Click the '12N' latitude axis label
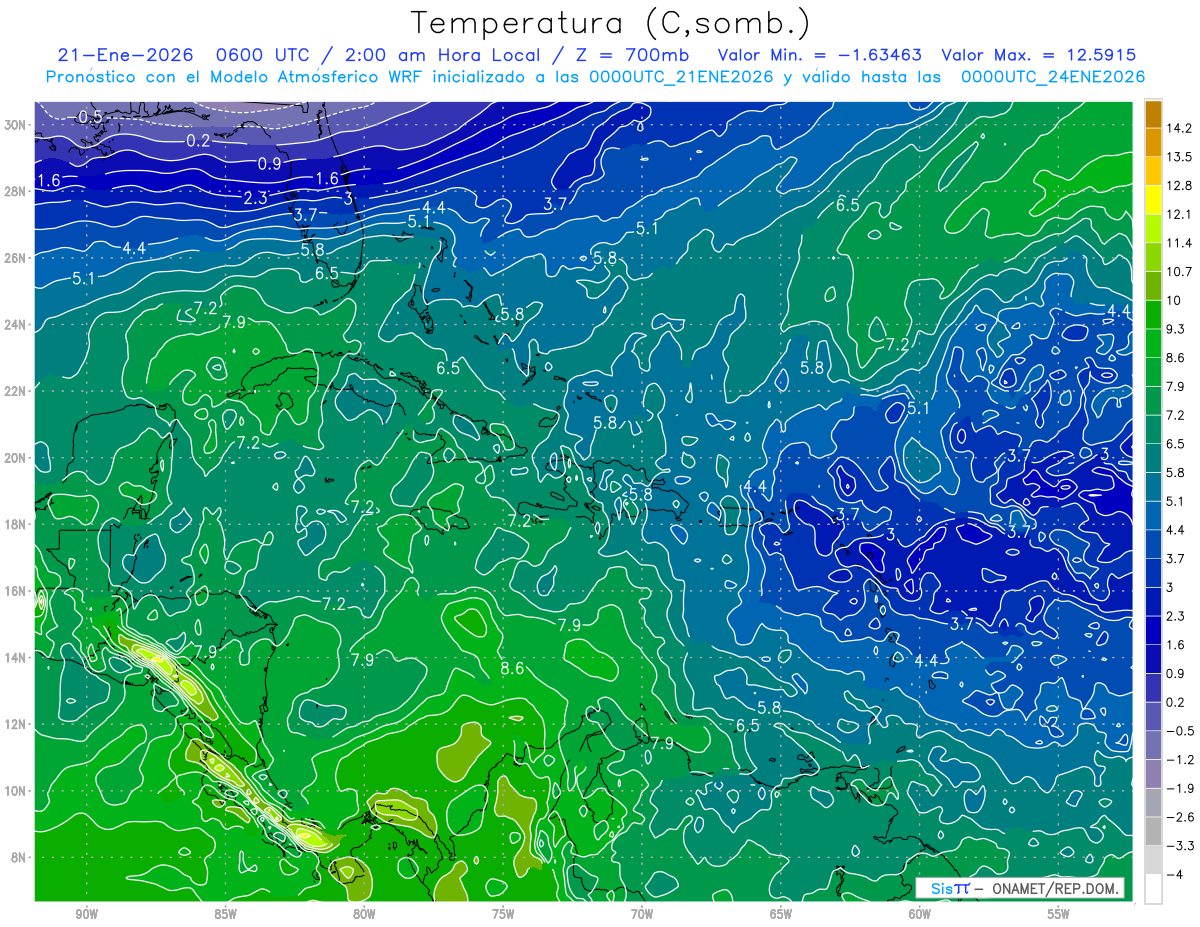Viewport: 1200px width, 927px height. coord(16,724)
